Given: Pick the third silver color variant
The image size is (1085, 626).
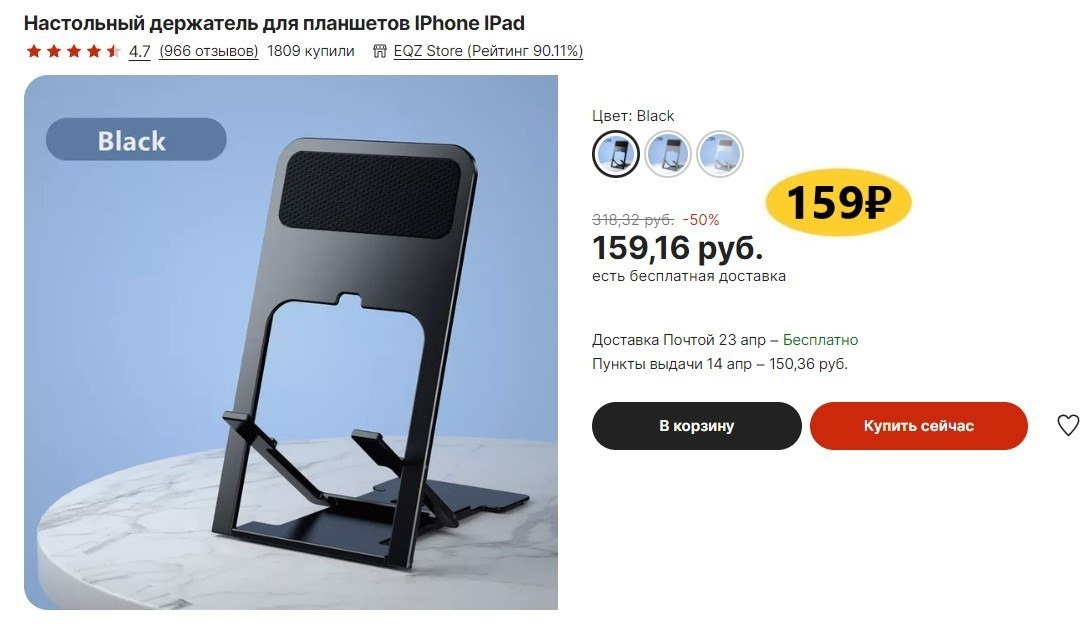Looking at the screenshot, I should pos(720,154).
